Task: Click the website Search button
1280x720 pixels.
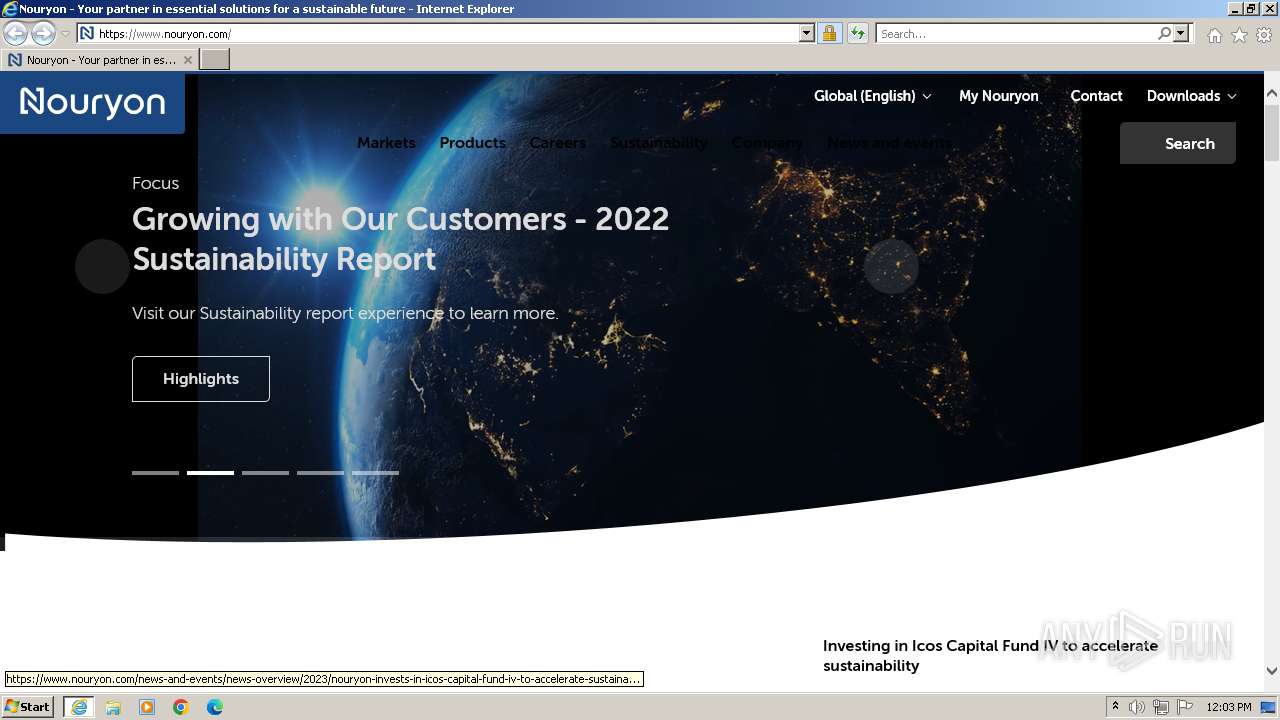Action: coord(1178,143)
